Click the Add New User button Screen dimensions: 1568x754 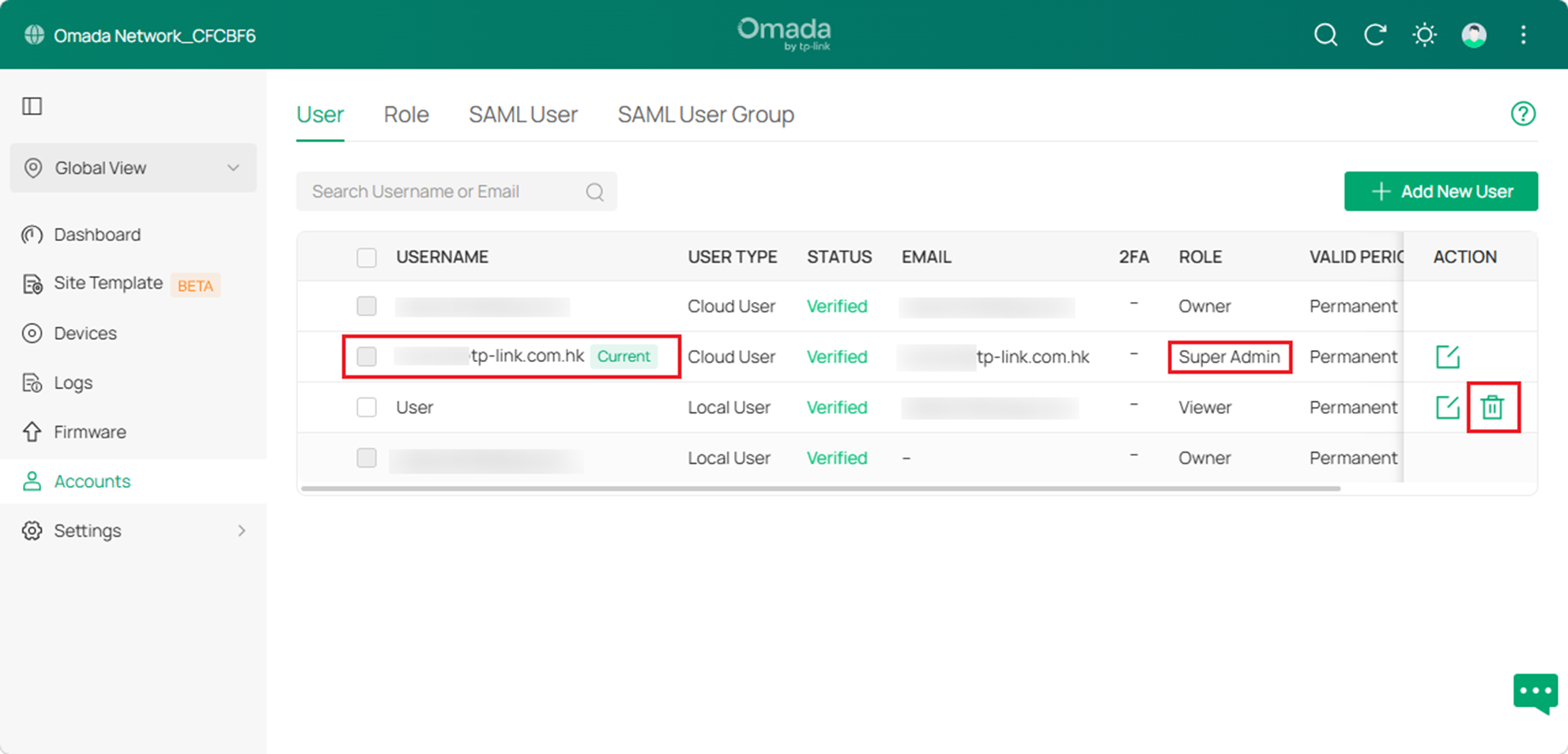click(x=1441, y=190)
